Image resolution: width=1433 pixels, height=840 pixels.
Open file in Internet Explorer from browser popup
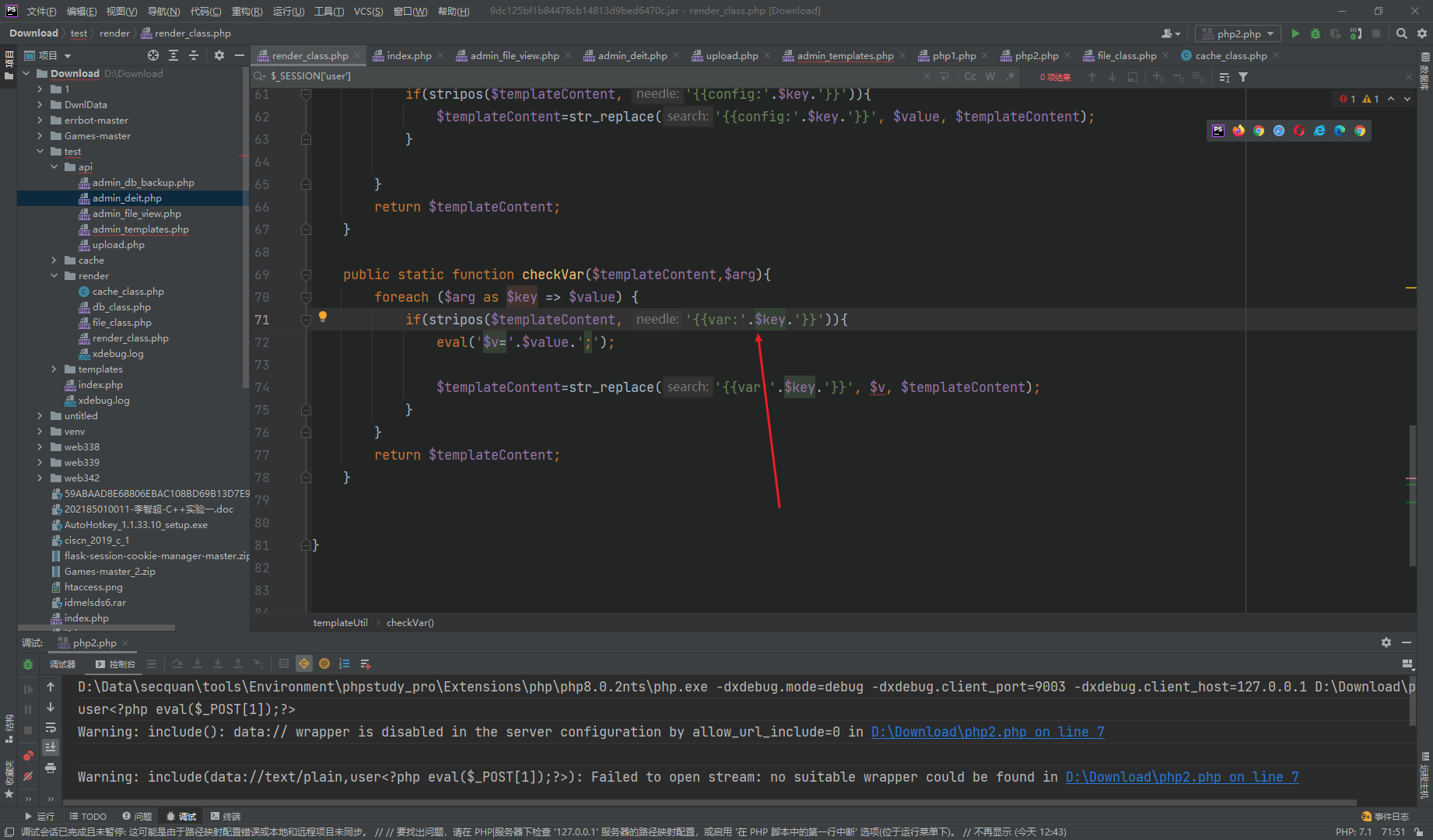[1319, 131]
